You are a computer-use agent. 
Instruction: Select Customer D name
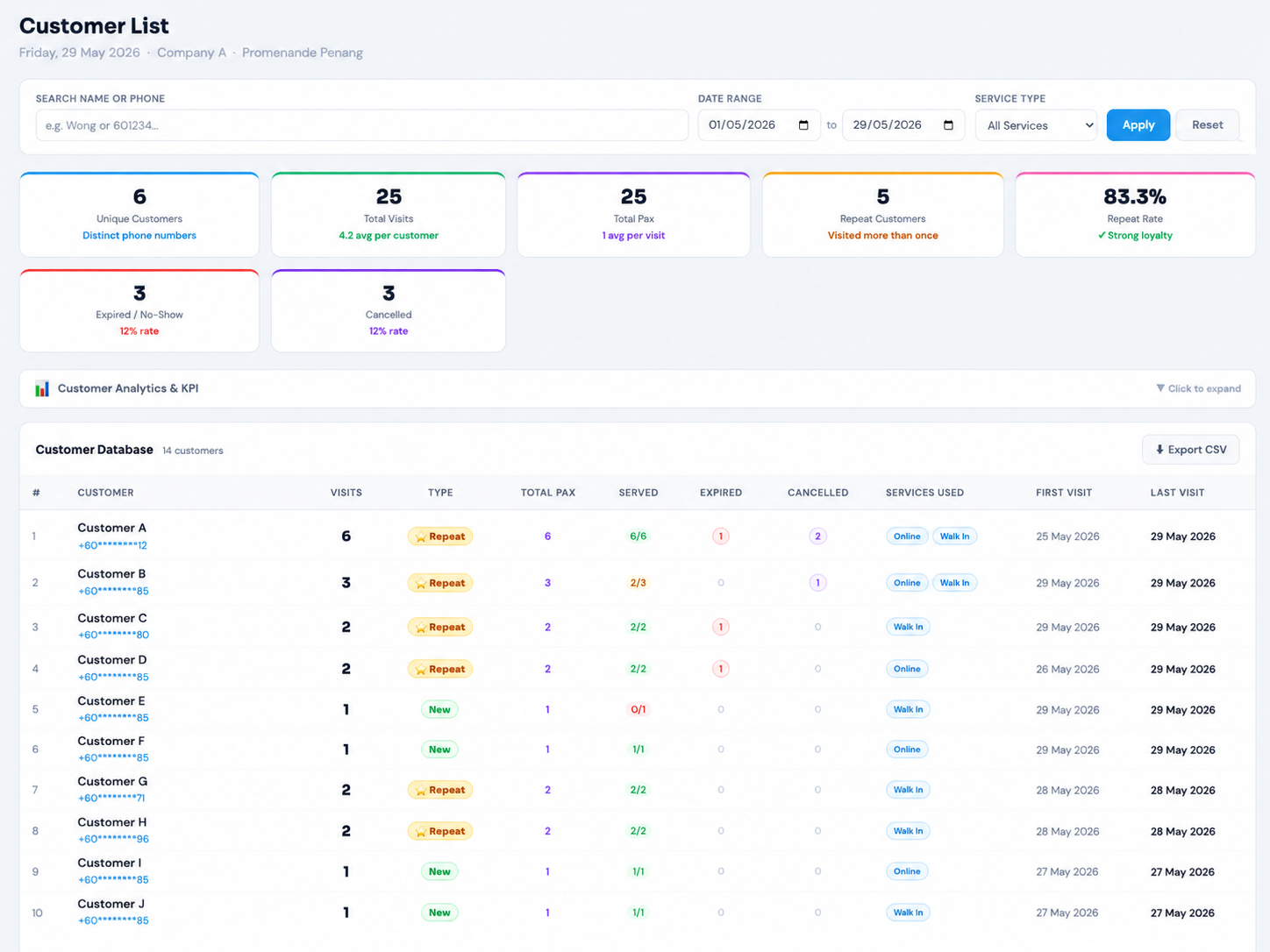112,660
